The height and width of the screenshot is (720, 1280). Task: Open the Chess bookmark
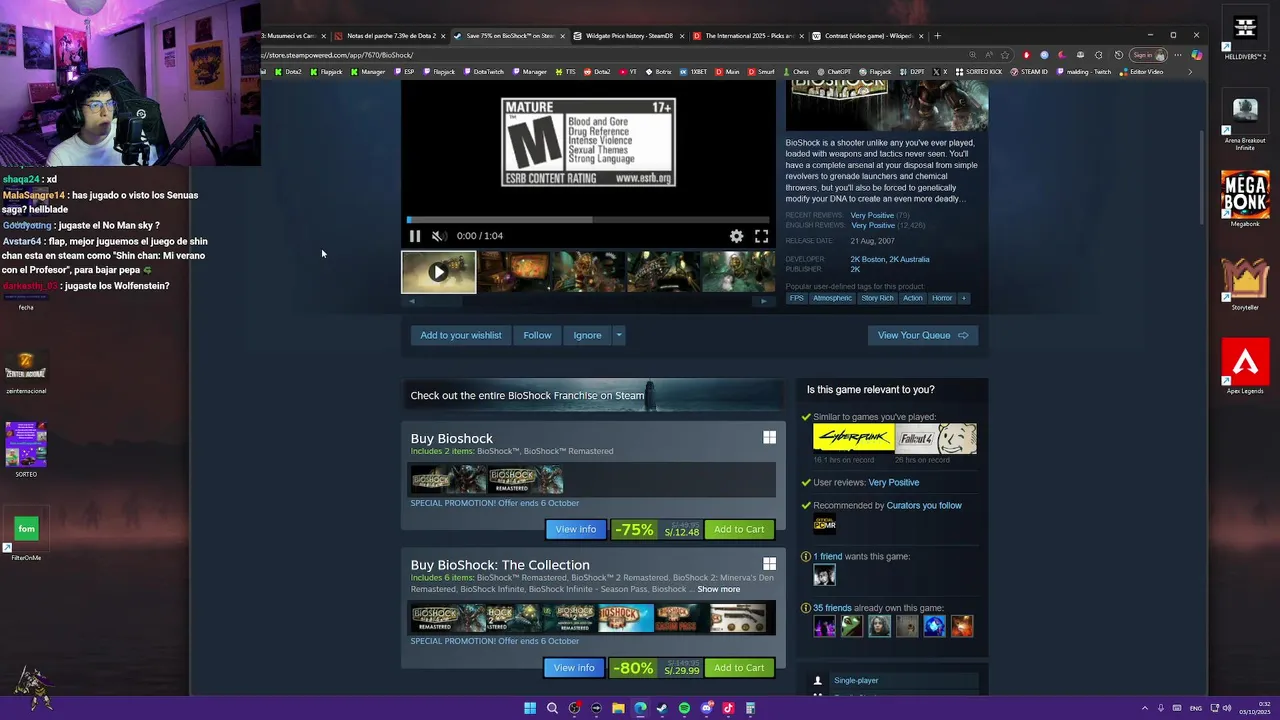796,72
